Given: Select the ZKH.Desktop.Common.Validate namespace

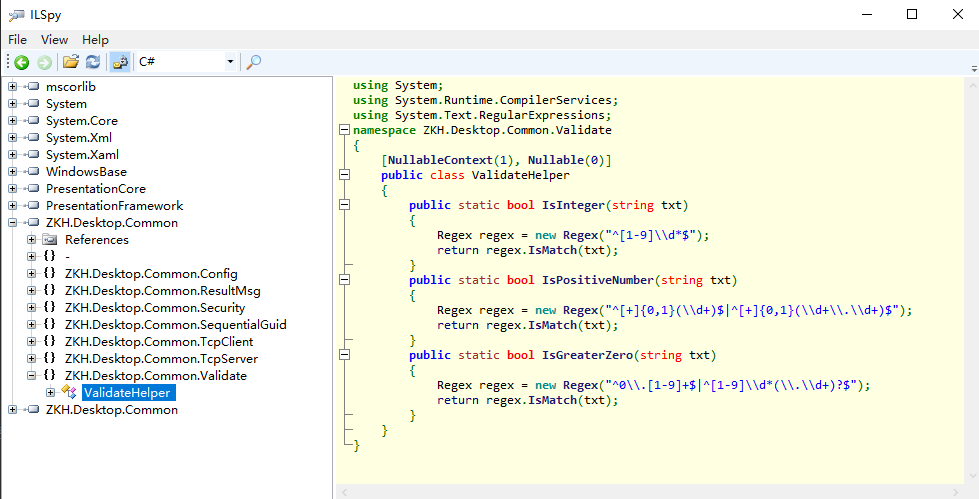Looking at the screenshot, I should click(x=155, y=375).
